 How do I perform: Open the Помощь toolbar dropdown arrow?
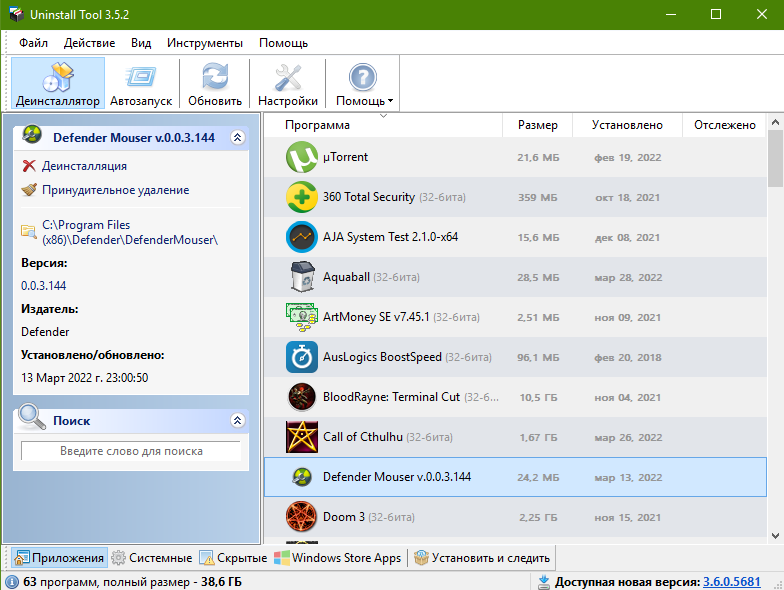click(390, 101)
